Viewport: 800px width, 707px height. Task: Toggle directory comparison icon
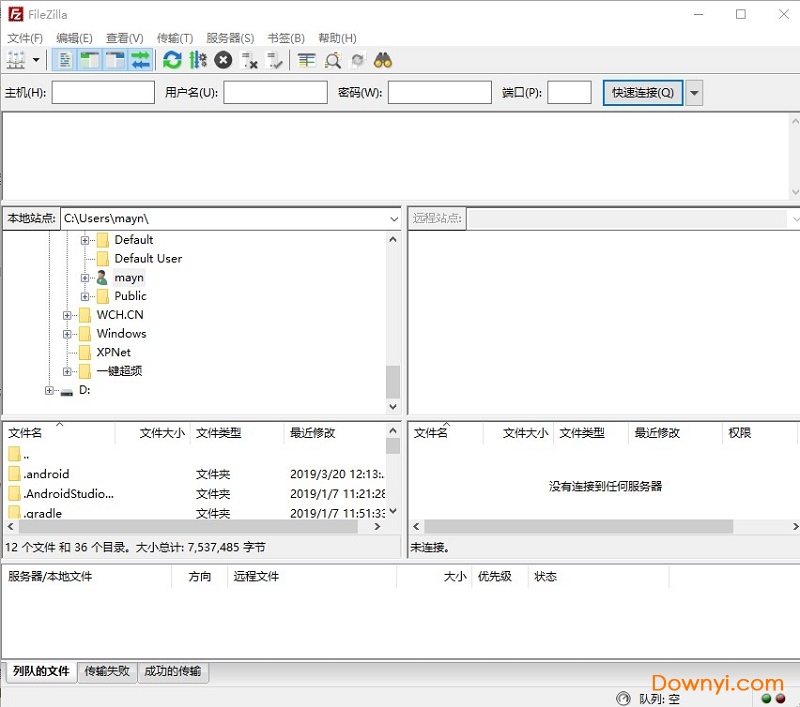coord(332,60)
